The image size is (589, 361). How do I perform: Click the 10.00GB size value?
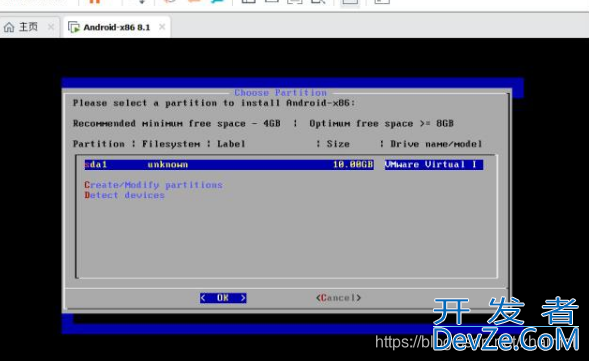(x=353, y=165)
